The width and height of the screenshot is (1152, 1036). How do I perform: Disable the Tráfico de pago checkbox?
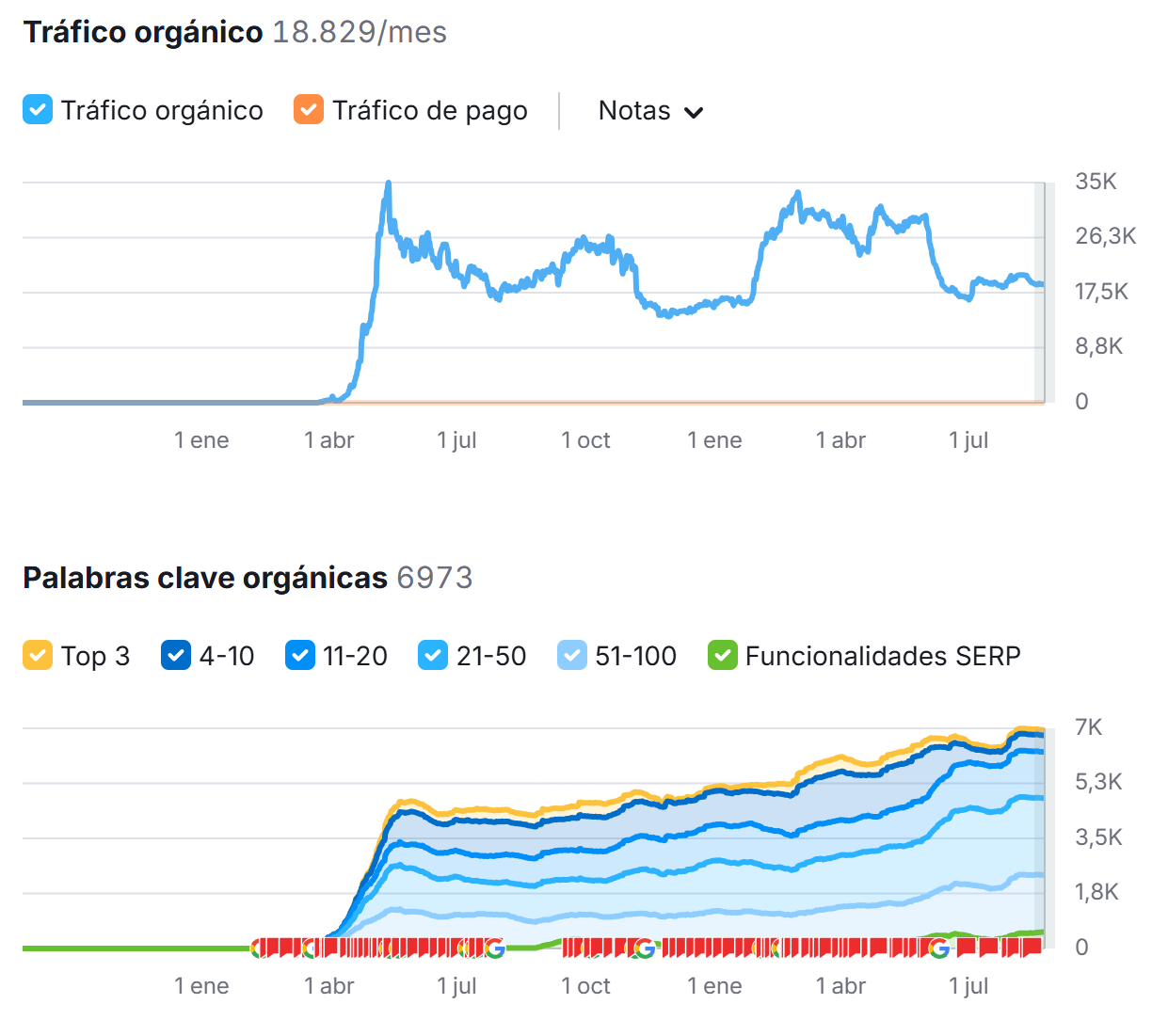tap(309, 110)
